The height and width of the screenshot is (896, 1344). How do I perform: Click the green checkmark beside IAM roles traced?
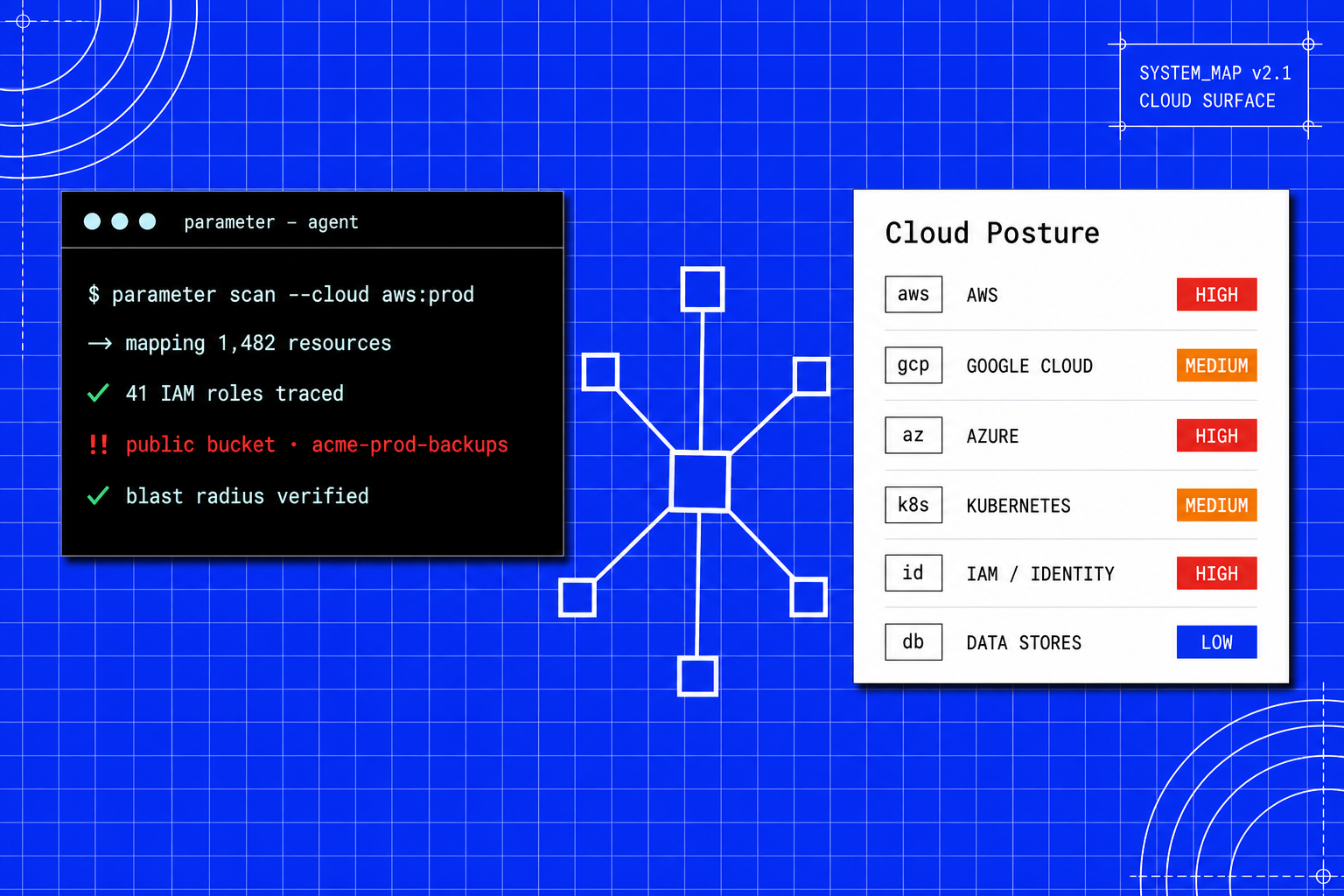(98, 393)
